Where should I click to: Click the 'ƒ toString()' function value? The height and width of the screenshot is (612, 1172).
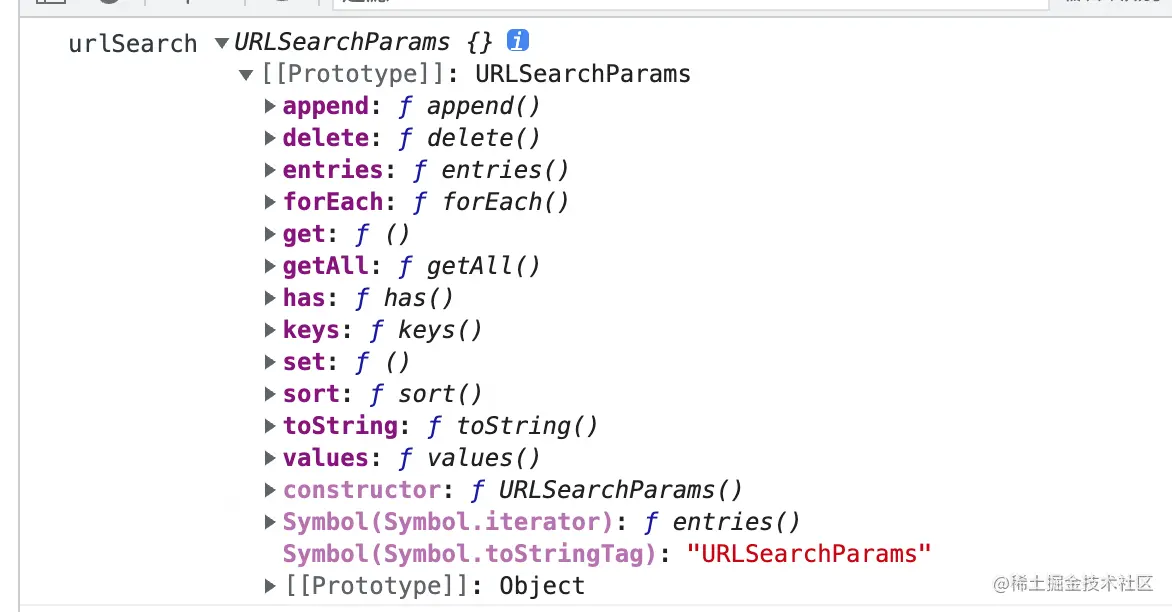pyautogui.click(x=512, y=426)
